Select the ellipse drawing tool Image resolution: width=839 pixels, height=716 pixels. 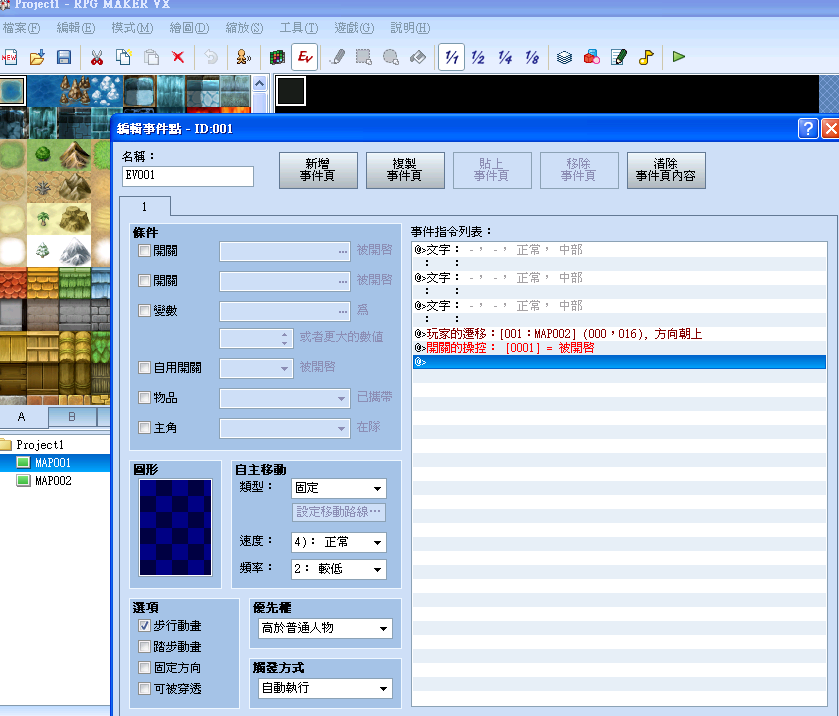(391, 57)
